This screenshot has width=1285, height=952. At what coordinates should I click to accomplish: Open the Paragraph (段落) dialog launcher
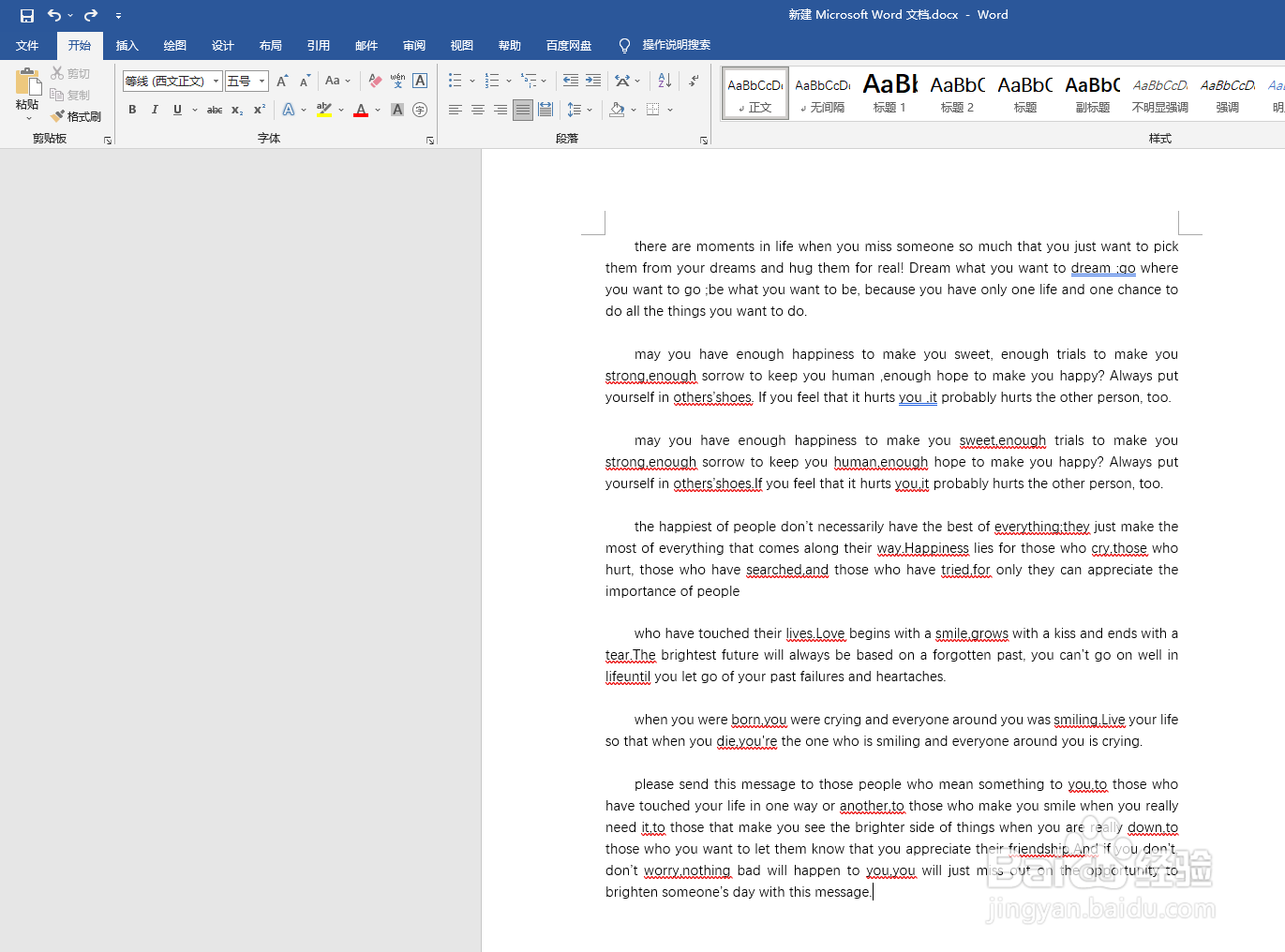(x=704, y=141)
